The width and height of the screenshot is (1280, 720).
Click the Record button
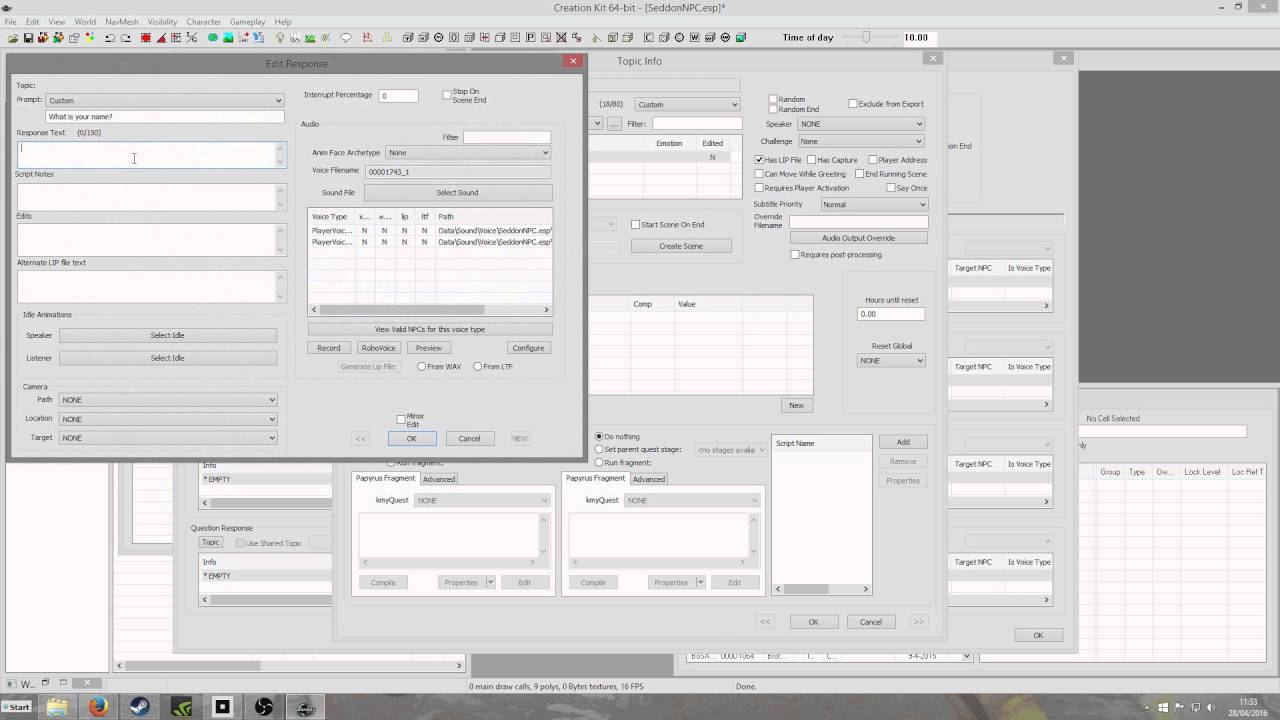328,348
